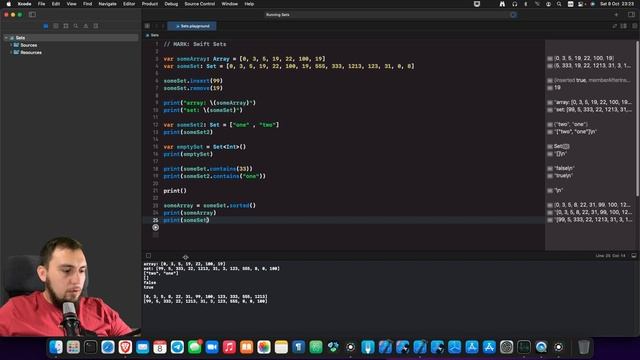The width and height of the screenshot is (640, 360).
Task: Open Safari from the Dock
Action: (108, 347)
